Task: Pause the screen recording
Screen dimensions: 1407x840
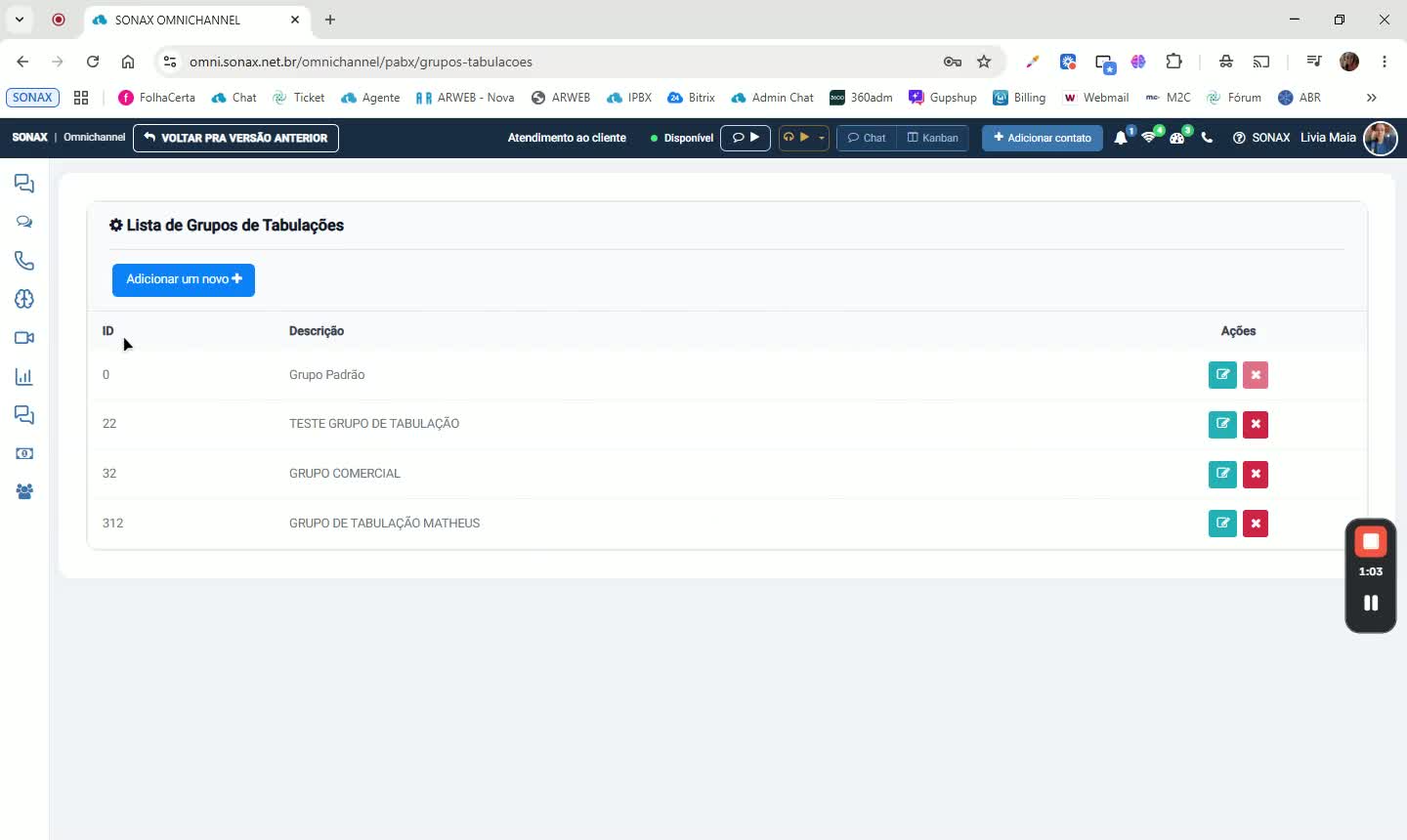Action: coord(1371,603)
